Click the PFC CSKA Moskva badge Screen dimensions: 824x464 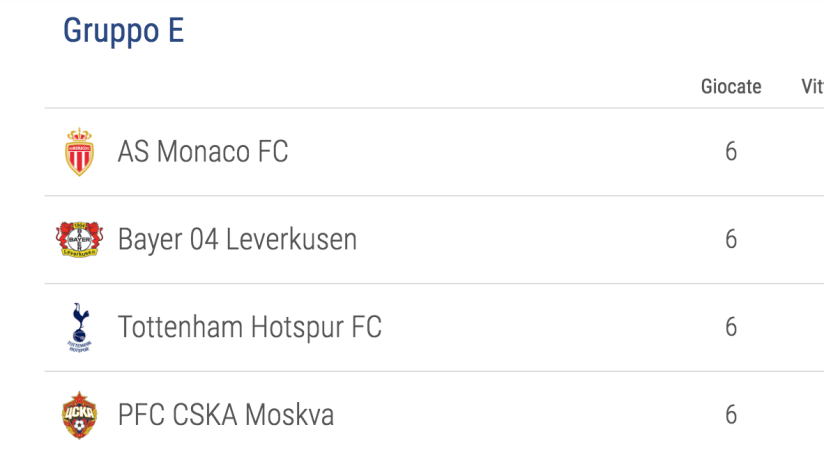[x=79, y=415]
